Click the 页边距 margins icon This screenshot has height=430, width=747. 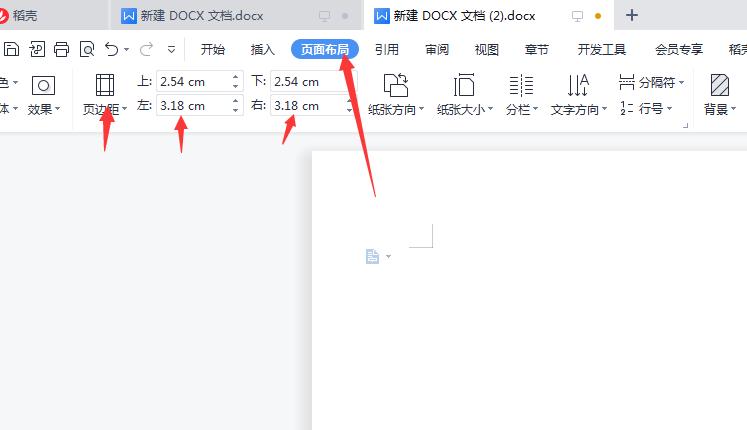coord(105,85)
